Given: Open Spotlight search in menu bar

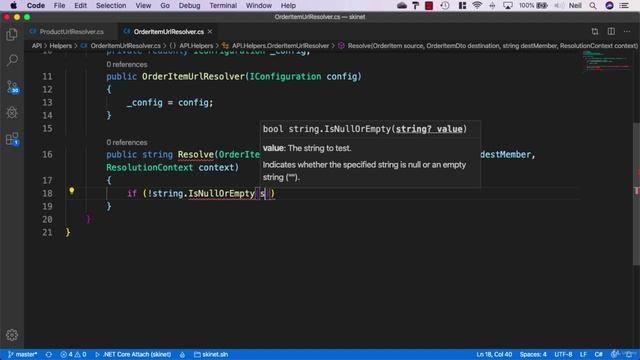Looking at the screenshot, I should pos(593,5).
